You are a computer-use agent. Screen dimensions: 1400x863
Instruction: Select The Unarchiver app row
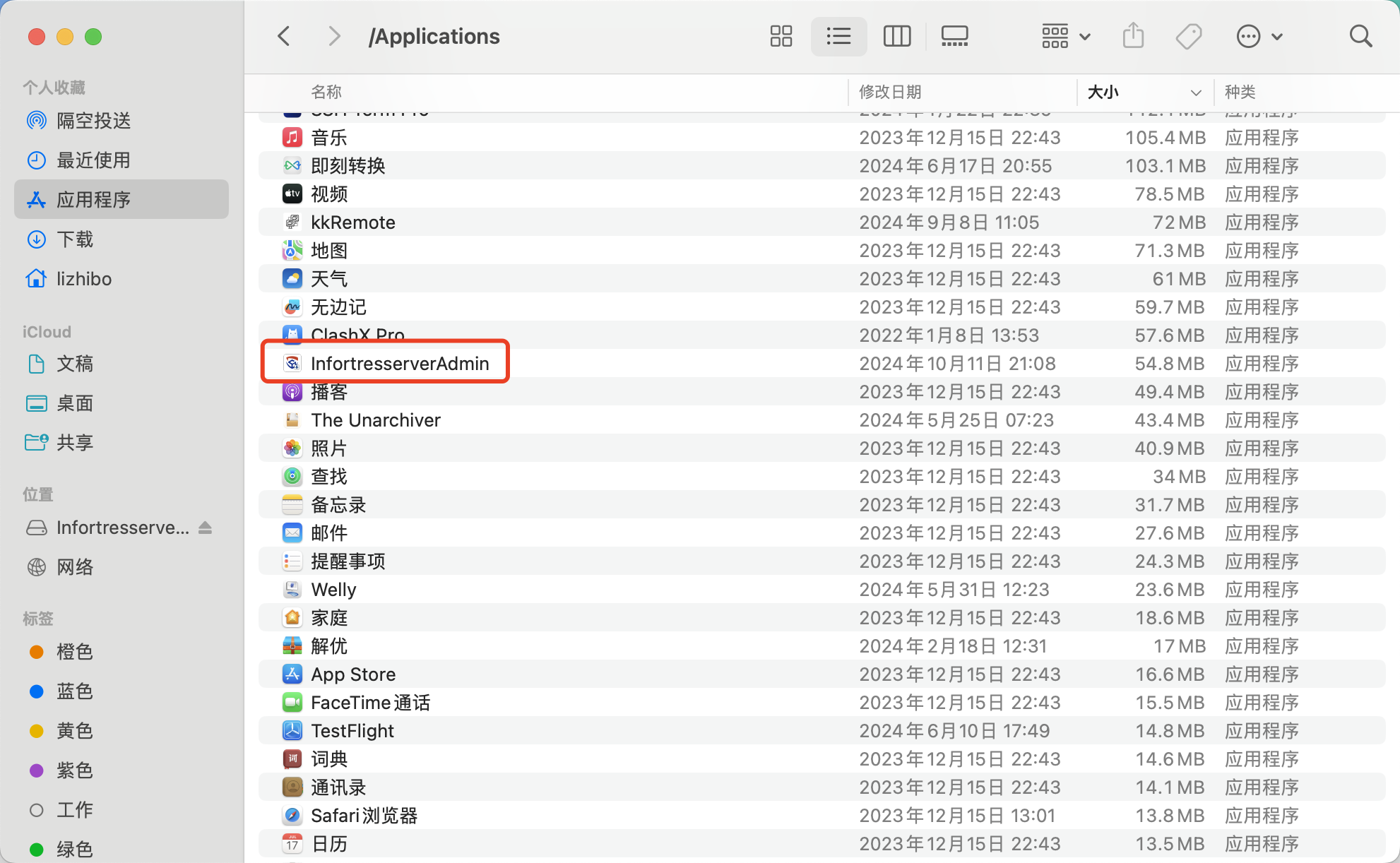click(376, 420)
